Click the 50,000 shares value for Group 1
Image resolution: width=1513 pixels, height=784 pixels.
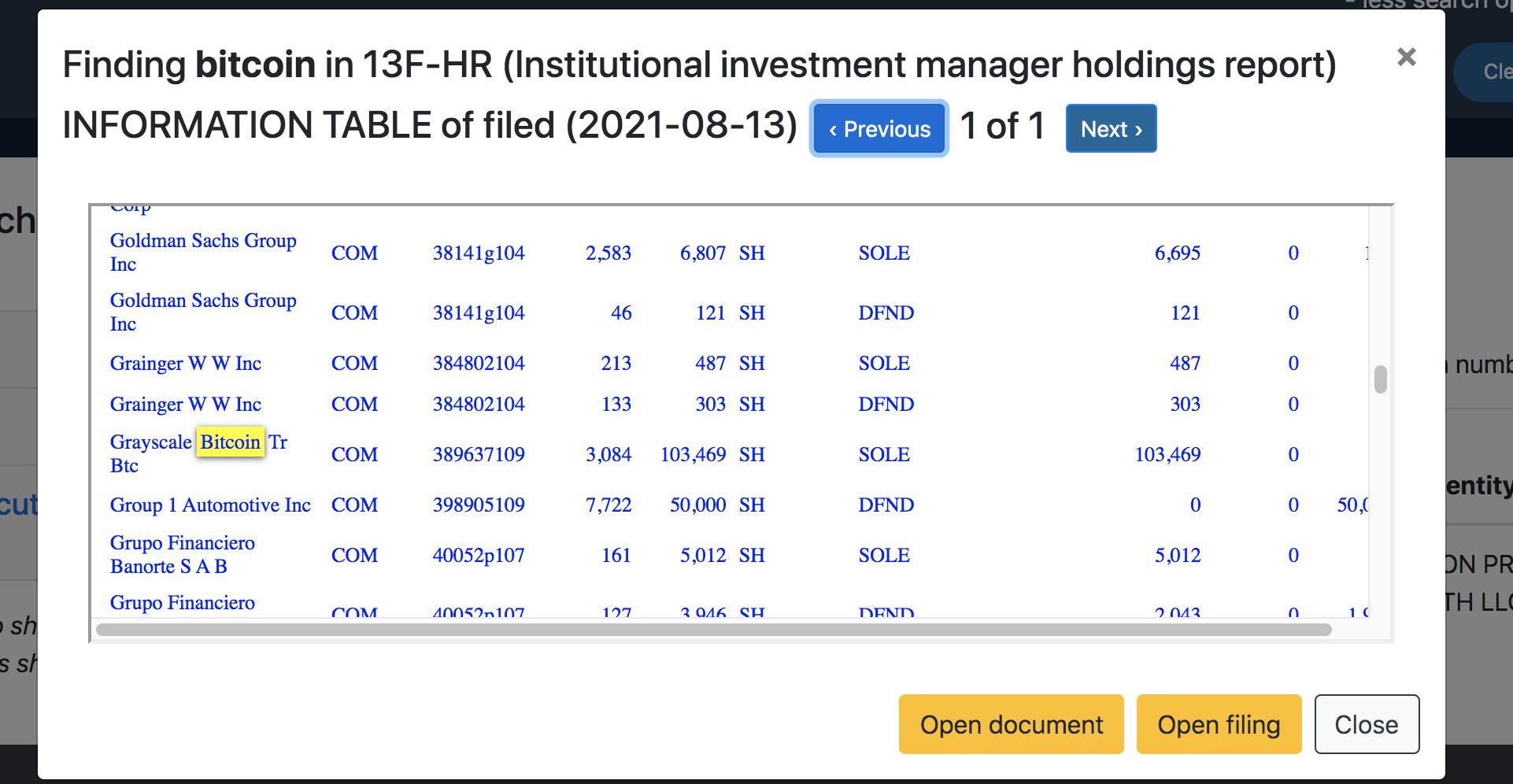(697, 505)
